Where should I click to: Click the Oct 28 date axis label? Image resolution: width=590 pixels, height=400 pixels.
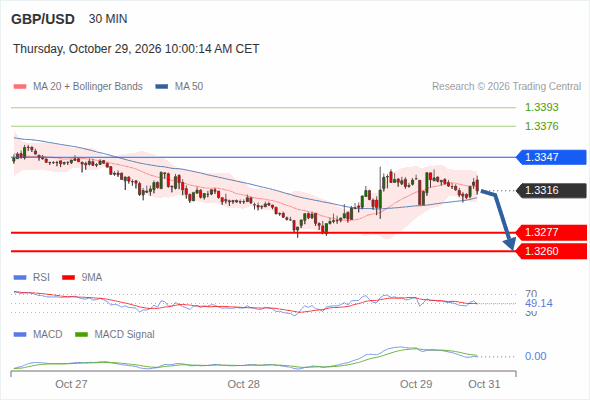243,384
